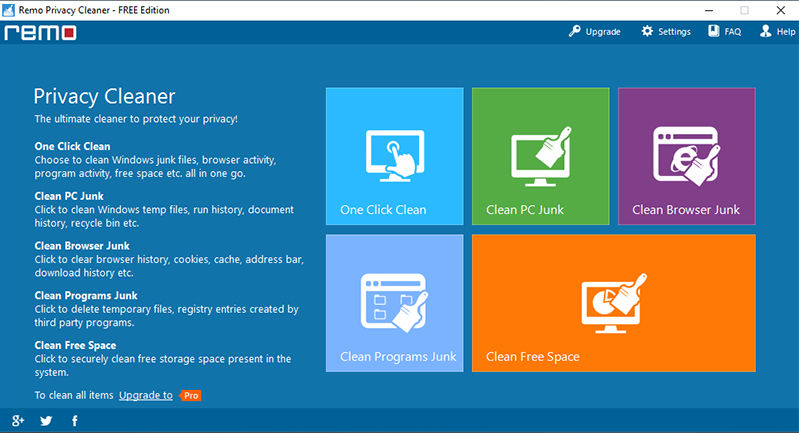Screen dimensions: 799x433
Task: Follow the Upgrade to link
Action: 146,395
